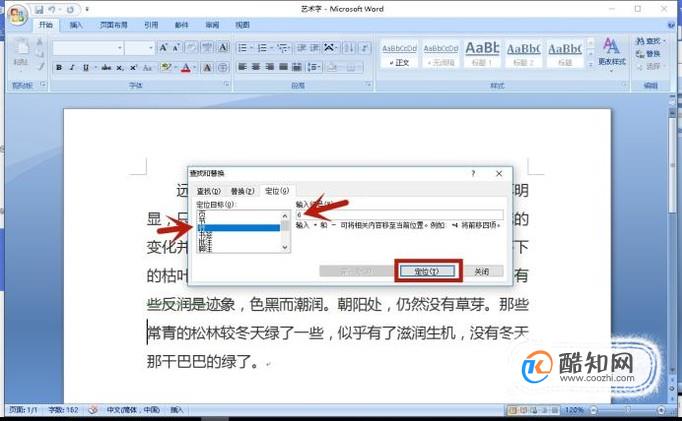682x421 pixels.
Task: Open the round Office button menu
Action: [x=17, y=16]
